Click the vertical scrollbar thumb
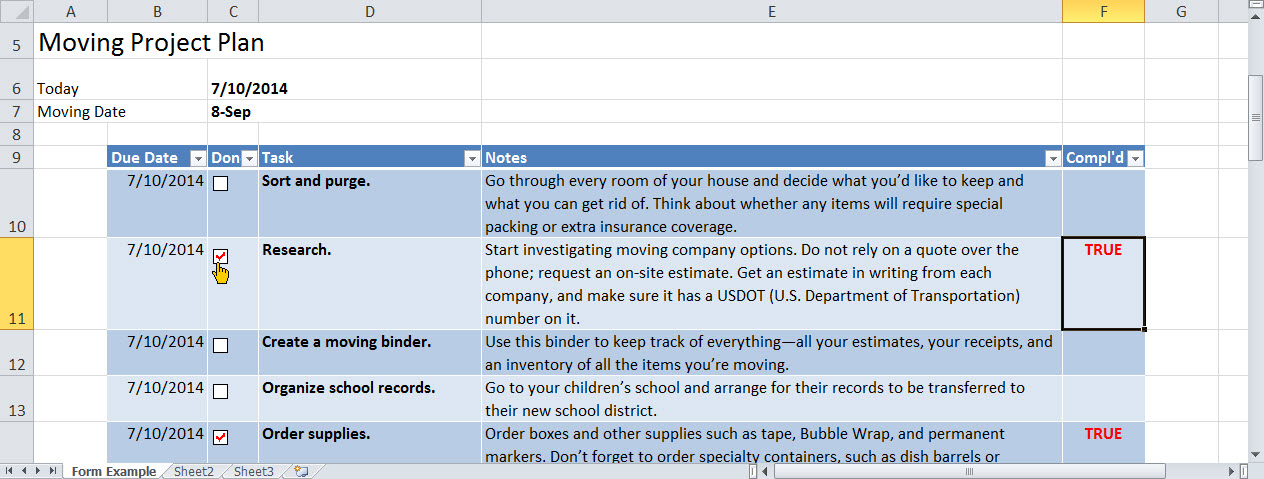Viewport: 1264px width, 479px height. point(1256,117)
